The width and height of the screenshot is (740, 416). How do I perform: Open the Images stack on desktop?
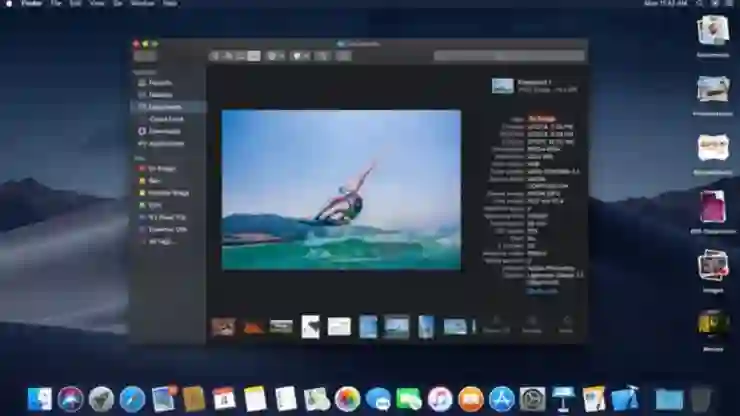point(713,270)
